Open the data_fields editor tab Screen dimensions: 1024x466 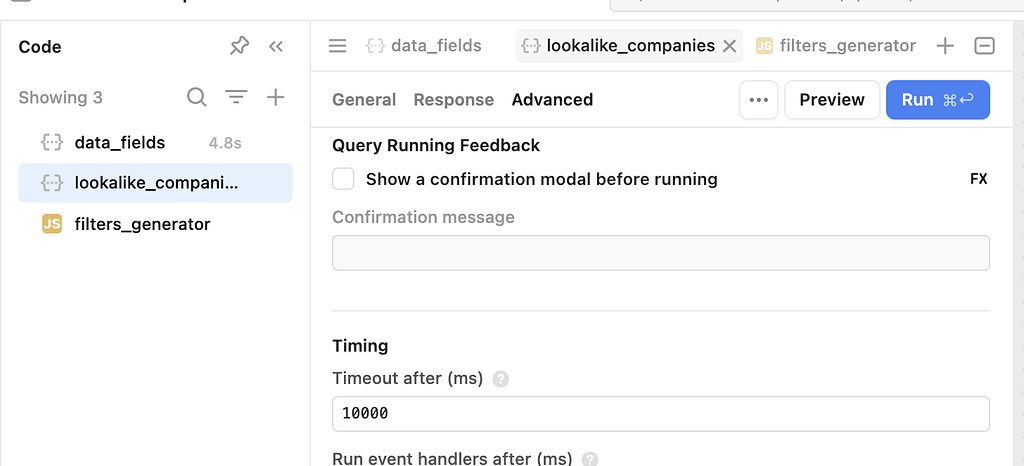tap(425, 46)
